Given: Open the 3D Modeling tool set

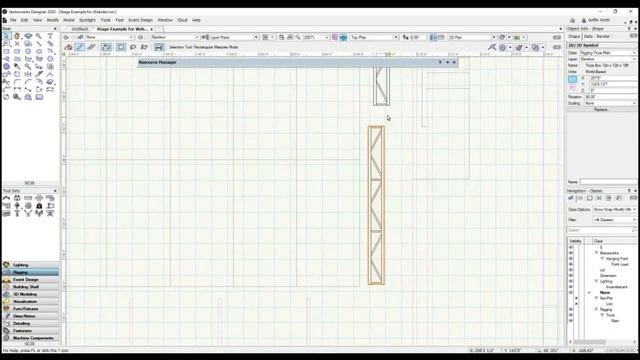Looking at the screenshot, I should pos(30,294).
